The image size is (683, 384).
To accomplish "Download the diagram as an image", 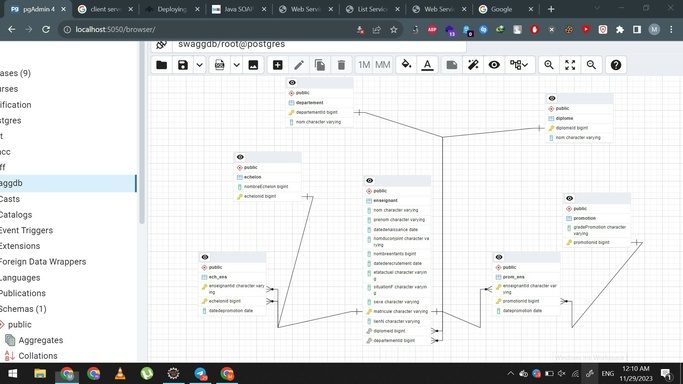I will point(253,65).
